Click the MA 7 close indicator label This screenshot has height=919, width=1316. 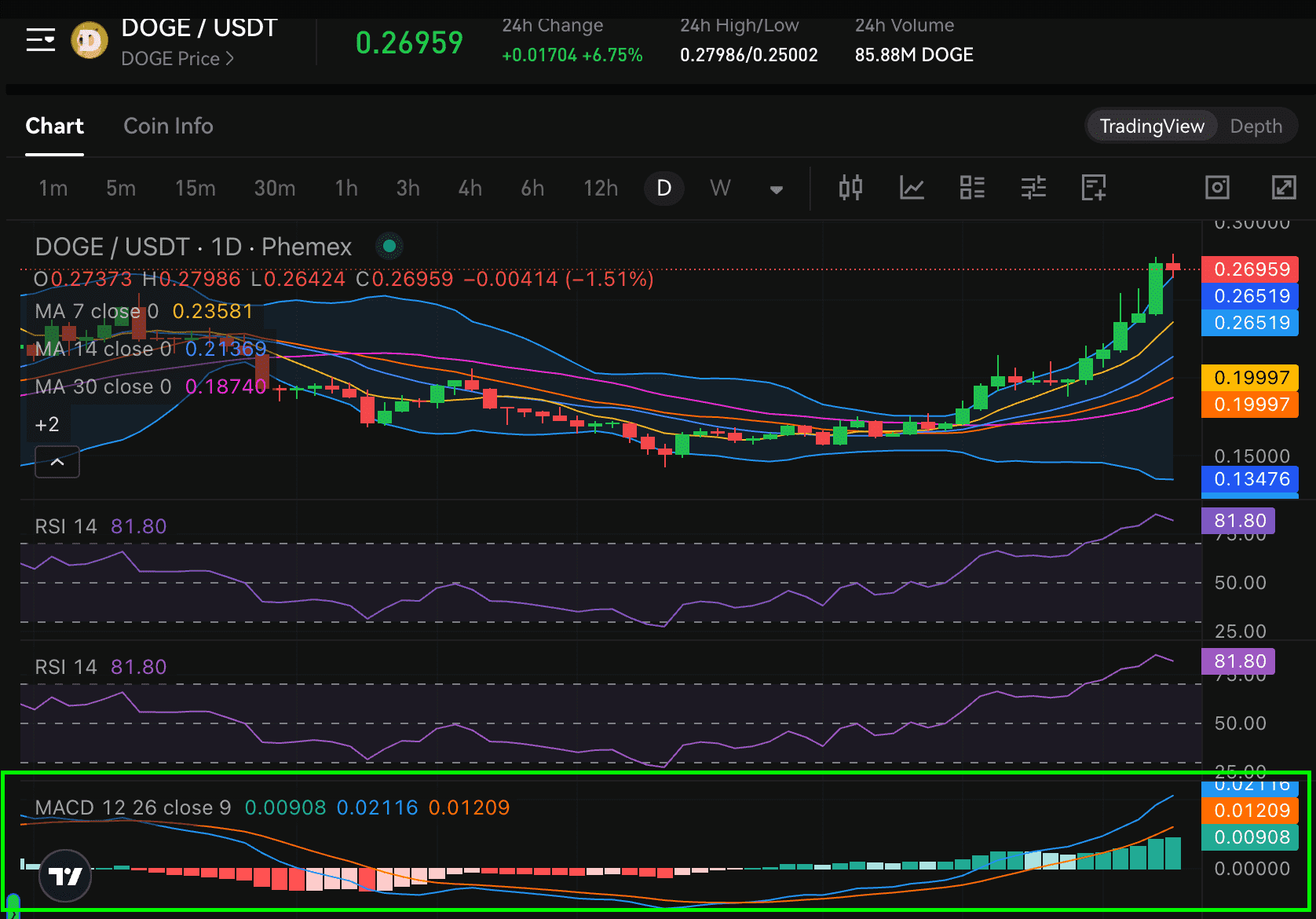(97, 312)
